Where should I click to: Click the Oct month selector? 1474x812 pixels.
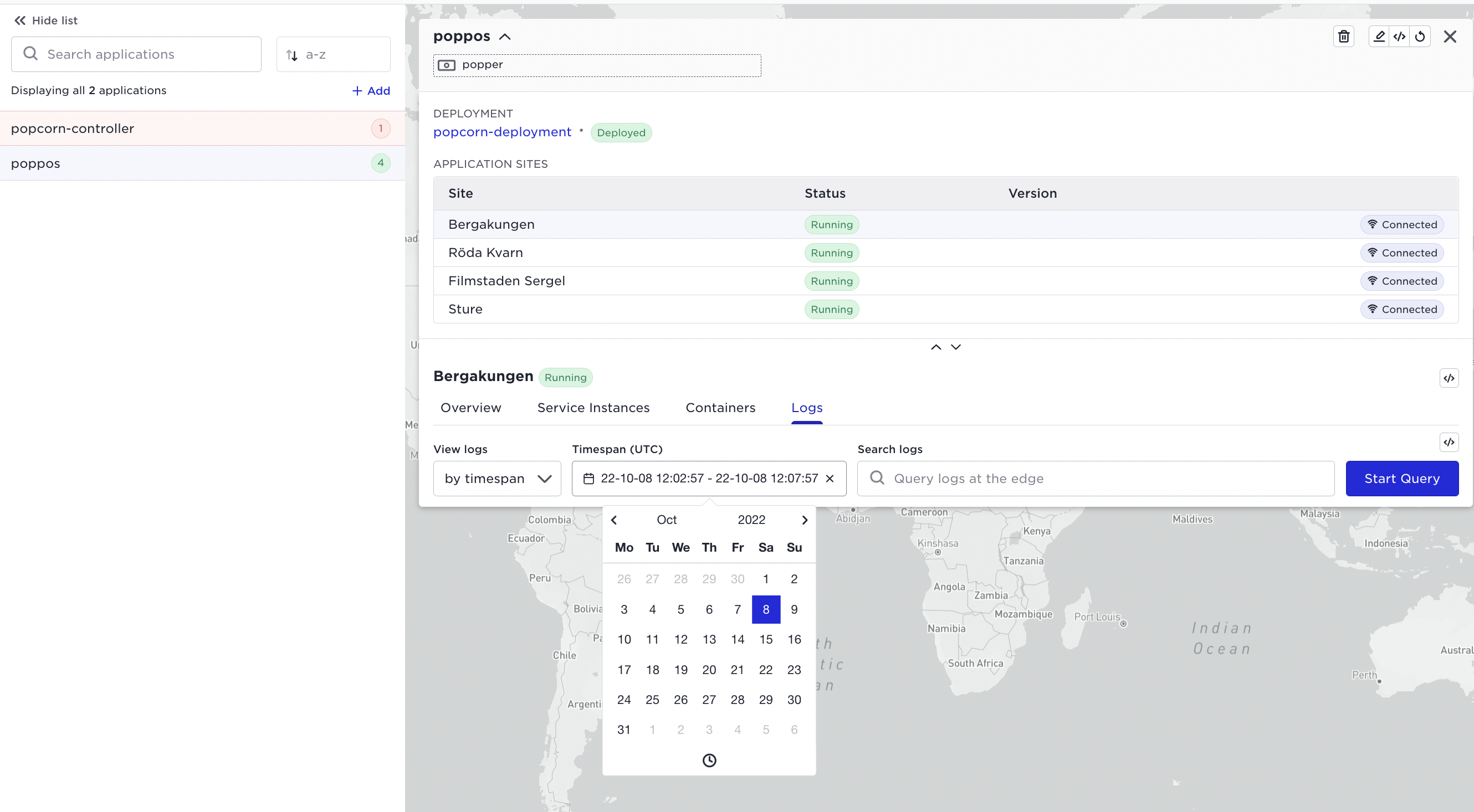667,520
